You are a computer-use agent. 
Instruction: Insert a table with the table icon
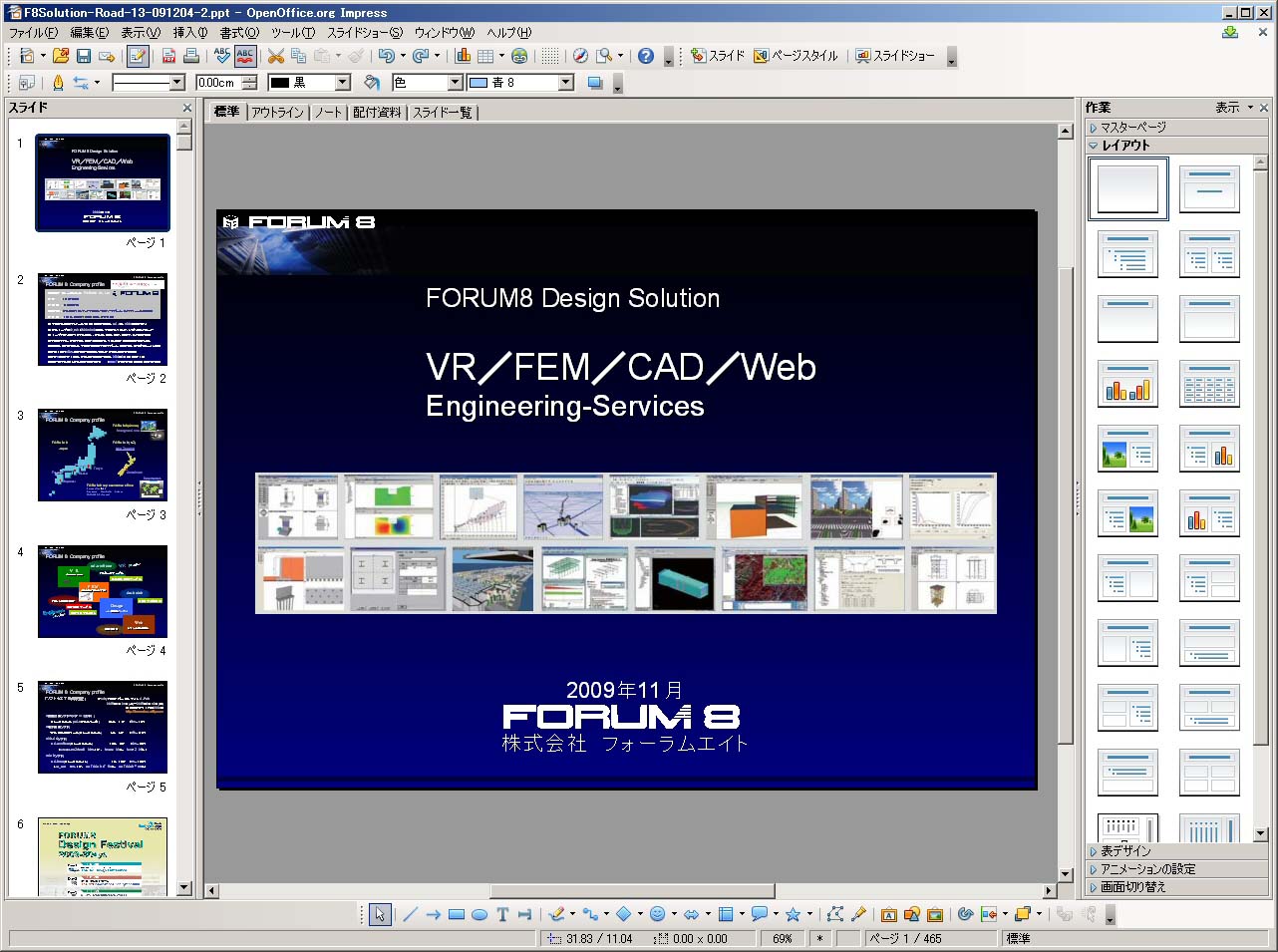click(x=485, y=56)
